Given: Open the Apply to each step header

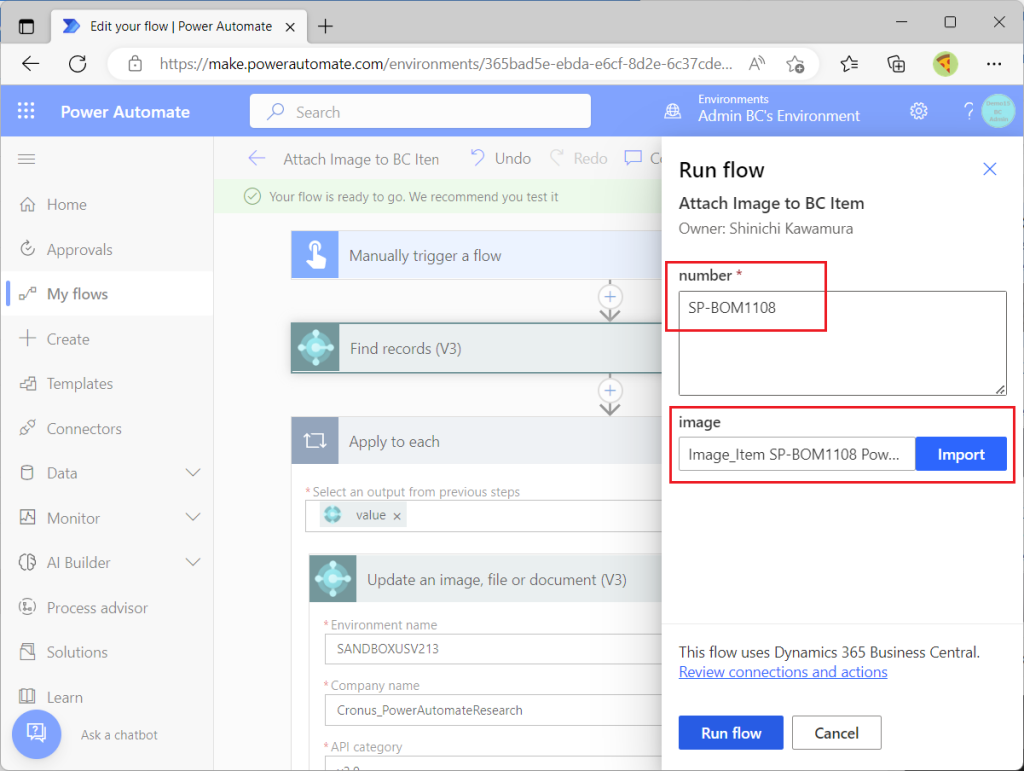Looking at the screenshot, I should tap(476, 441).
